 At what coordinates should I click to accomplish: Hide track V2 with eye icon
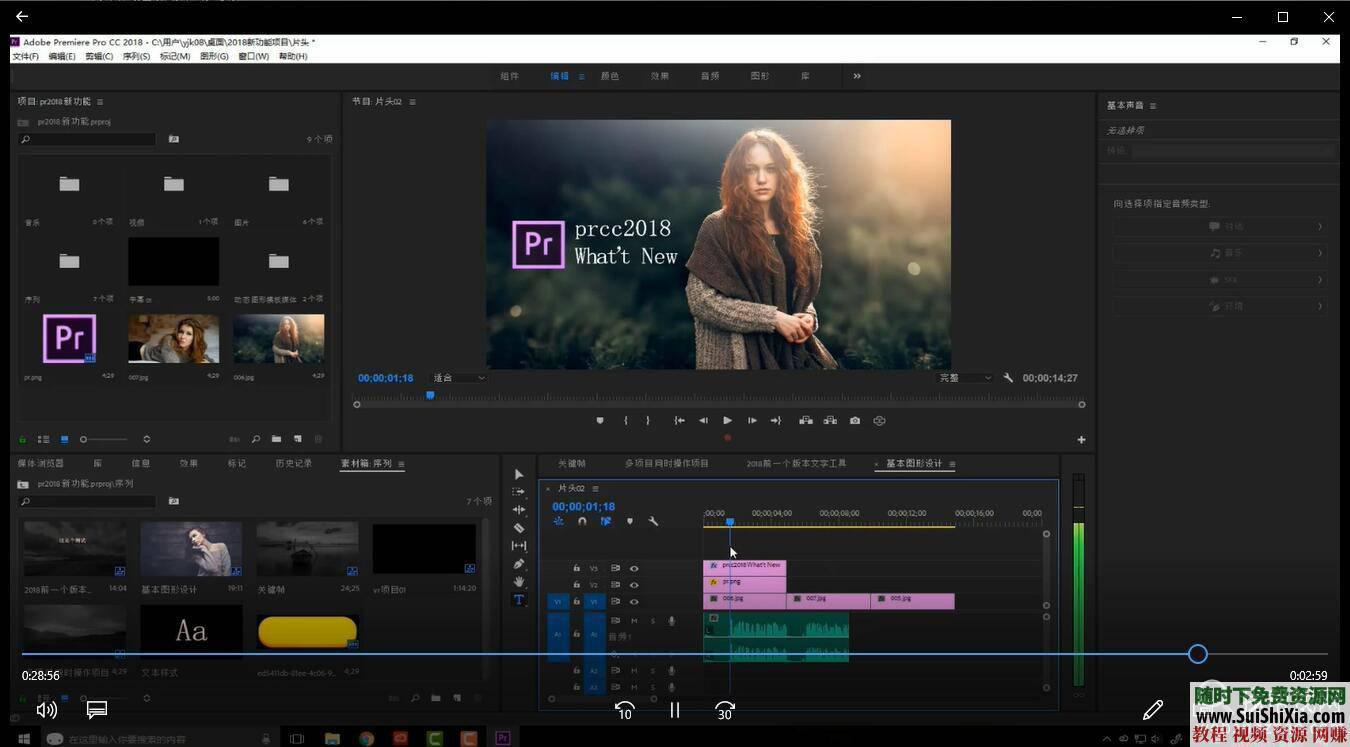tap(634, 585)
